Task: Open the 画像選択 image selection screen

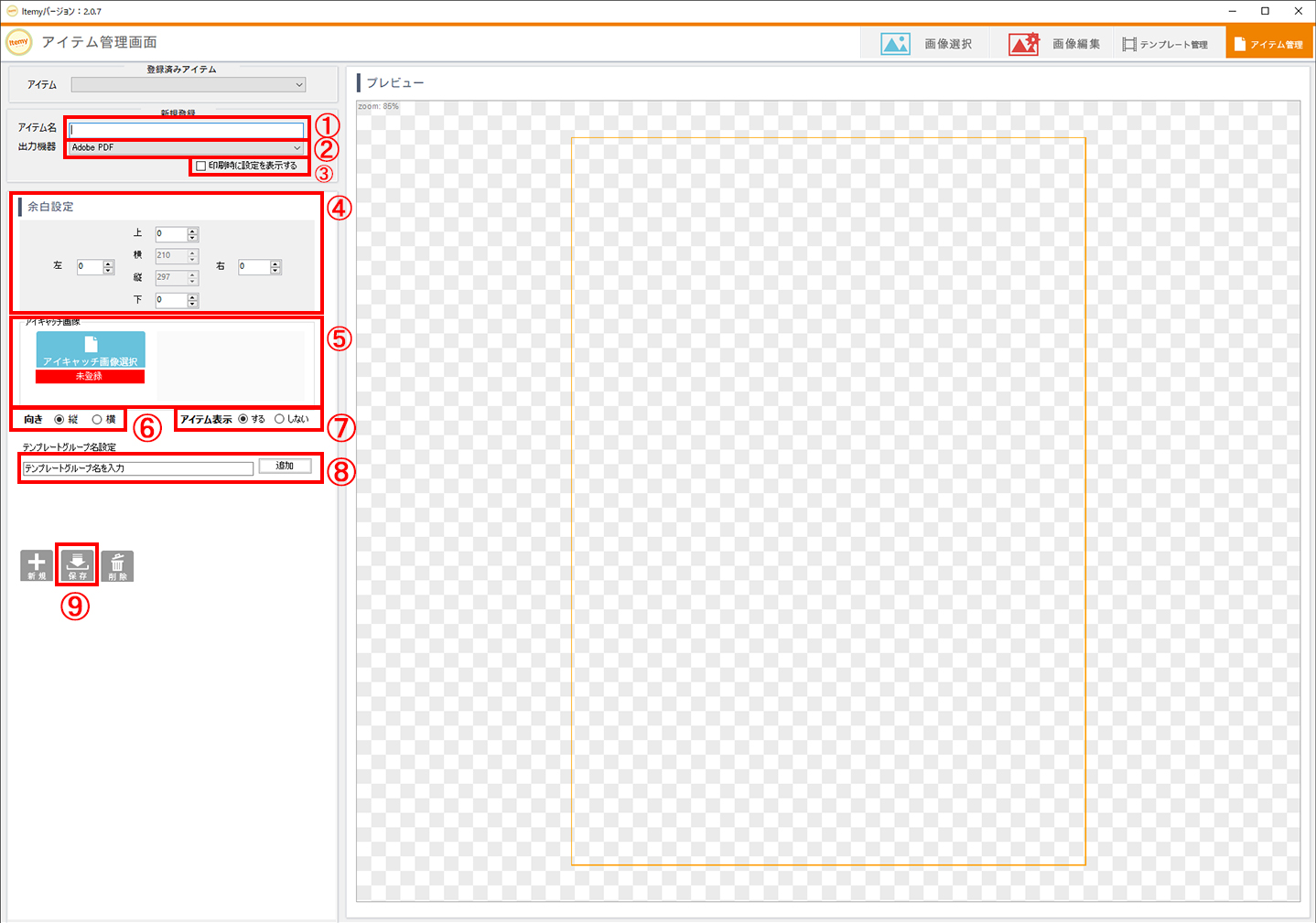Action: tap(926, 44)
